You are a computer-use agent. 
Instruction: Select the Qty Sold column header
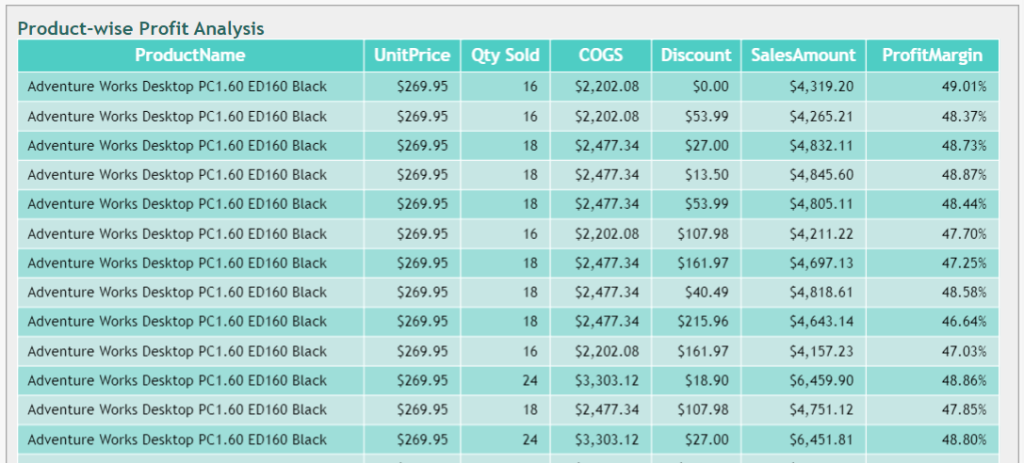[505, 56]
